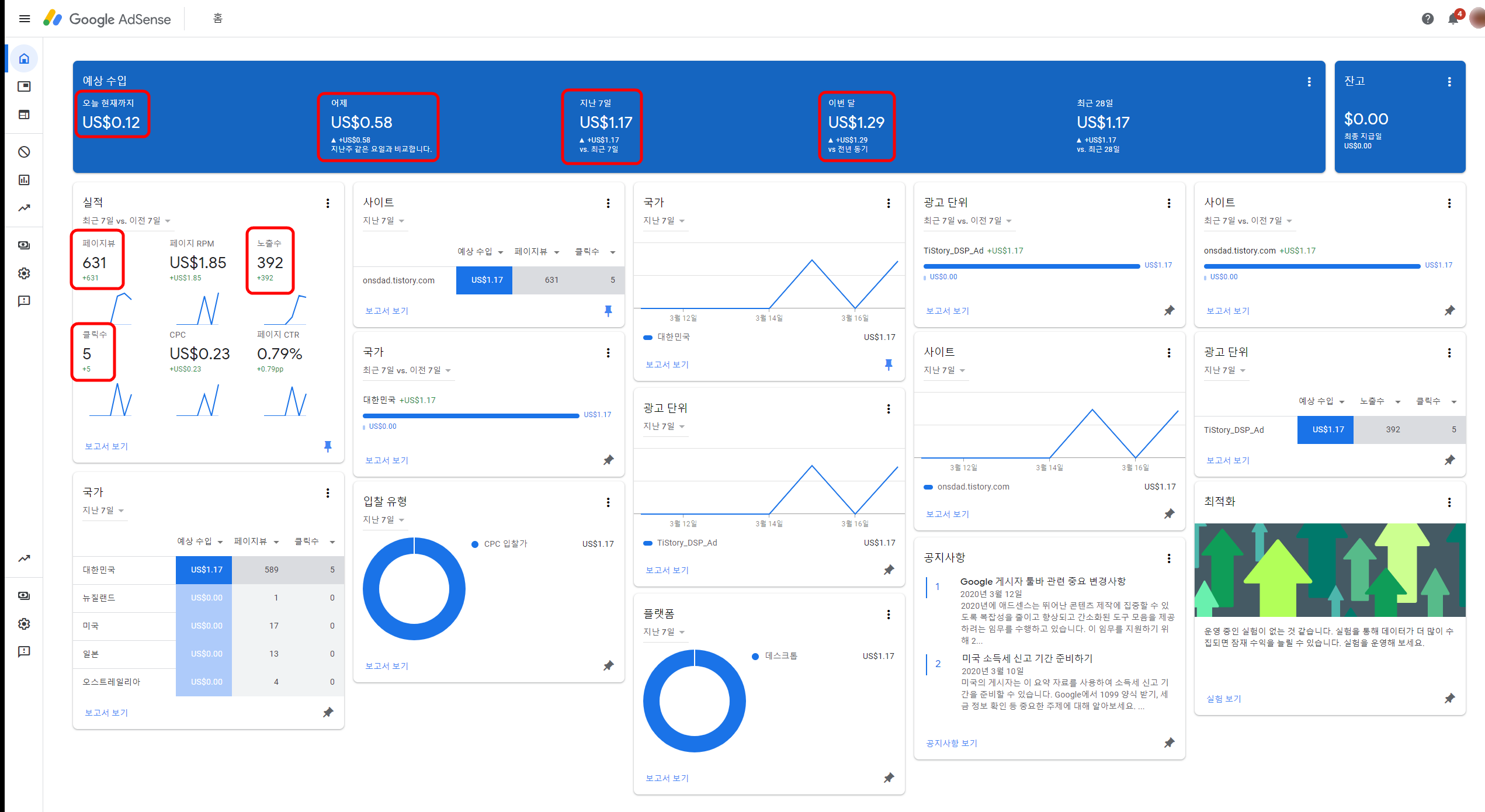
Task: Click the help question mark icon
Action: (1427, 19)
